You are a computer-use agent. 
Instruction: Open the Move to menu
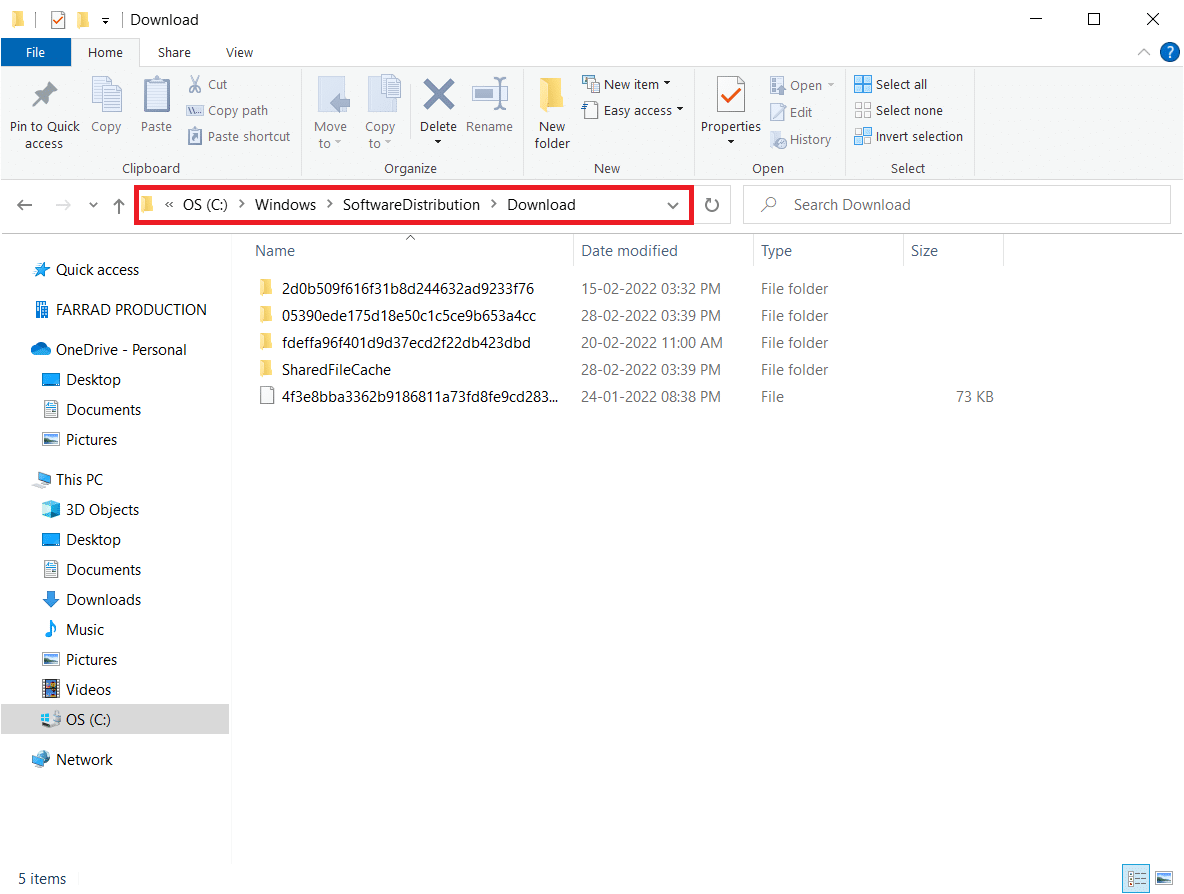[x=331, y=113]
